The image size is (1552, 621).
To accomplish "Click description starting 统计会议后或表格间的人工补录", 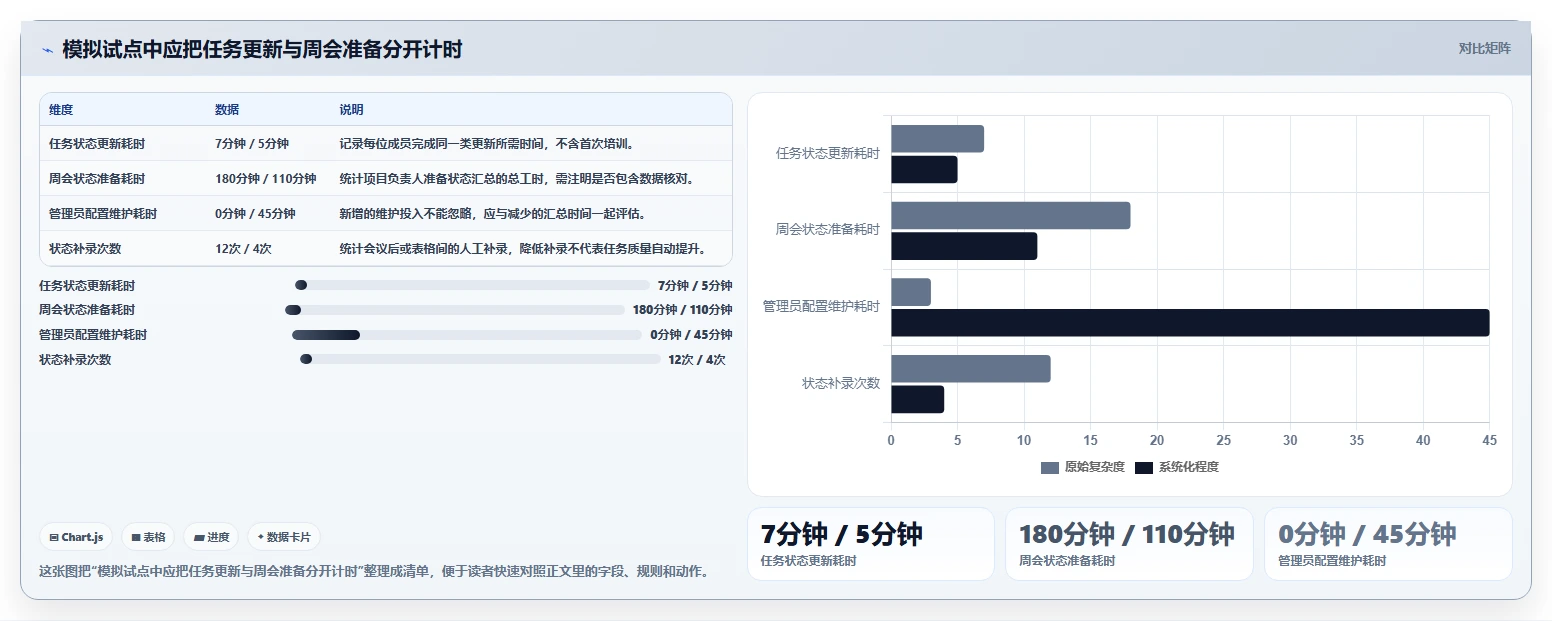I will coord(523,249).
